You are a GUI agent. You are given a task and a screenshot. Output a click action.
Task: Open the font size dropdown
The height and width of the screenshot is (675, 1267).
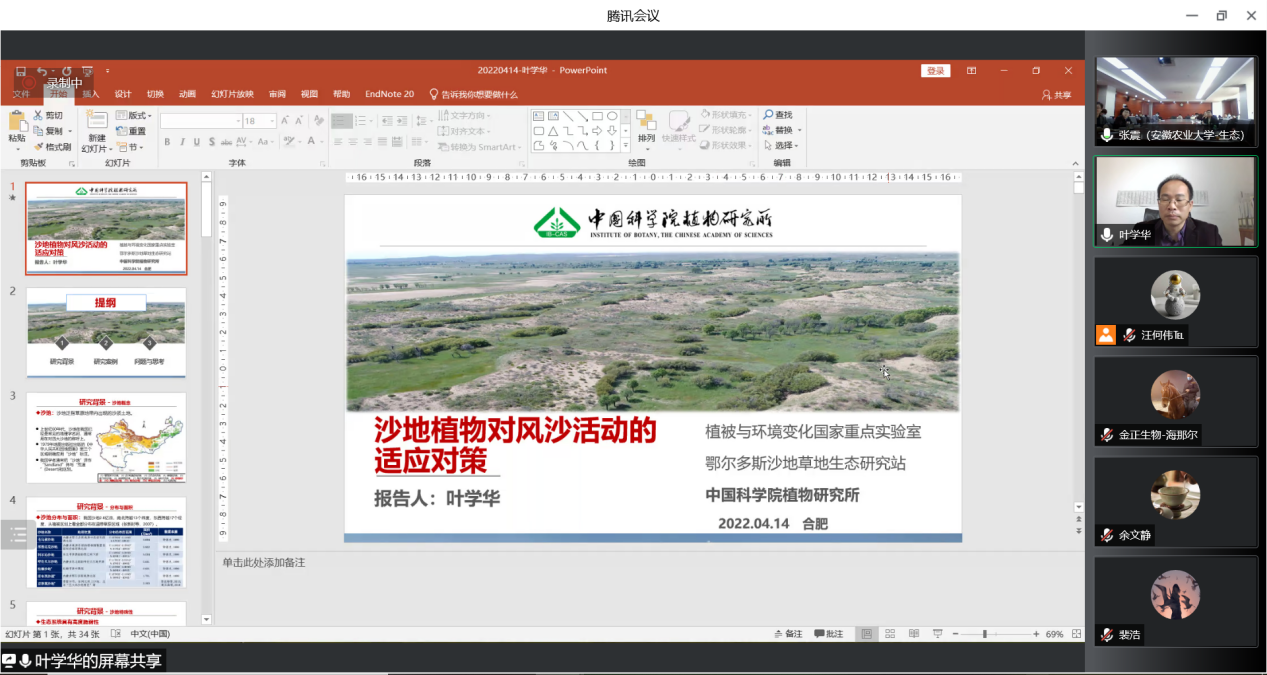click(x=273, y=121)
